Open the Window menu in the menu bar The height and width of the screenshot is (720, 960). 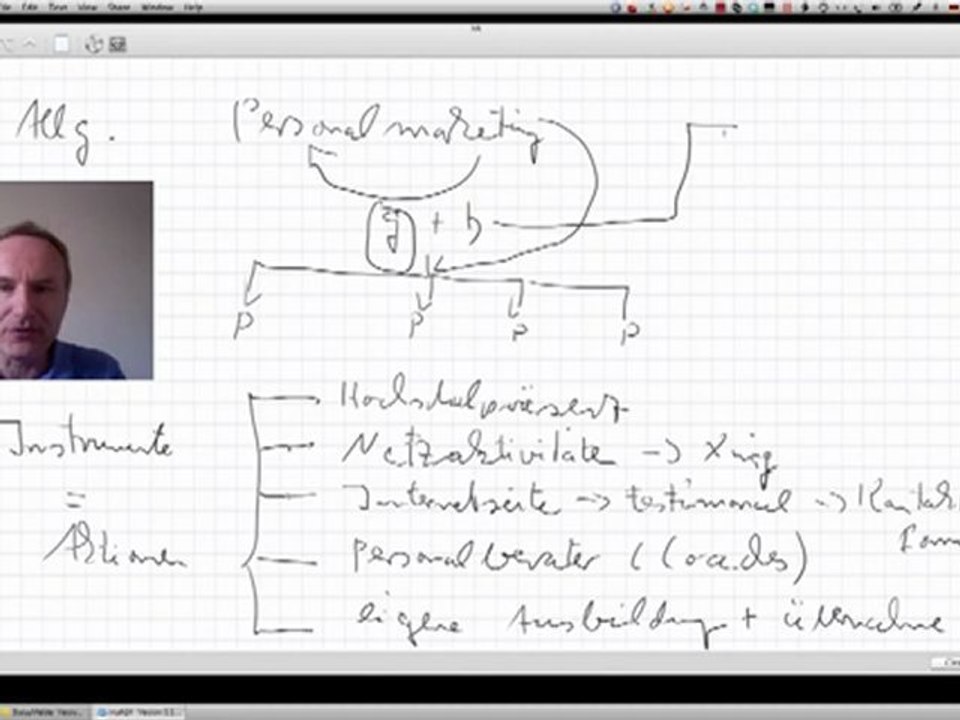157,7
